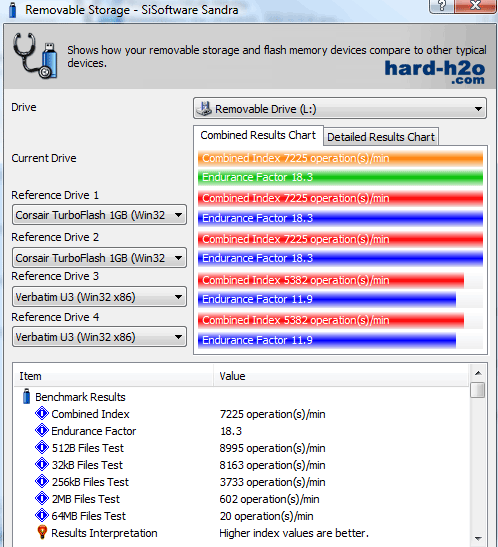The height and width of the screenshot is (547, 498).
Task: Select the 18.3 value in the results list
Action: (231, 431)
